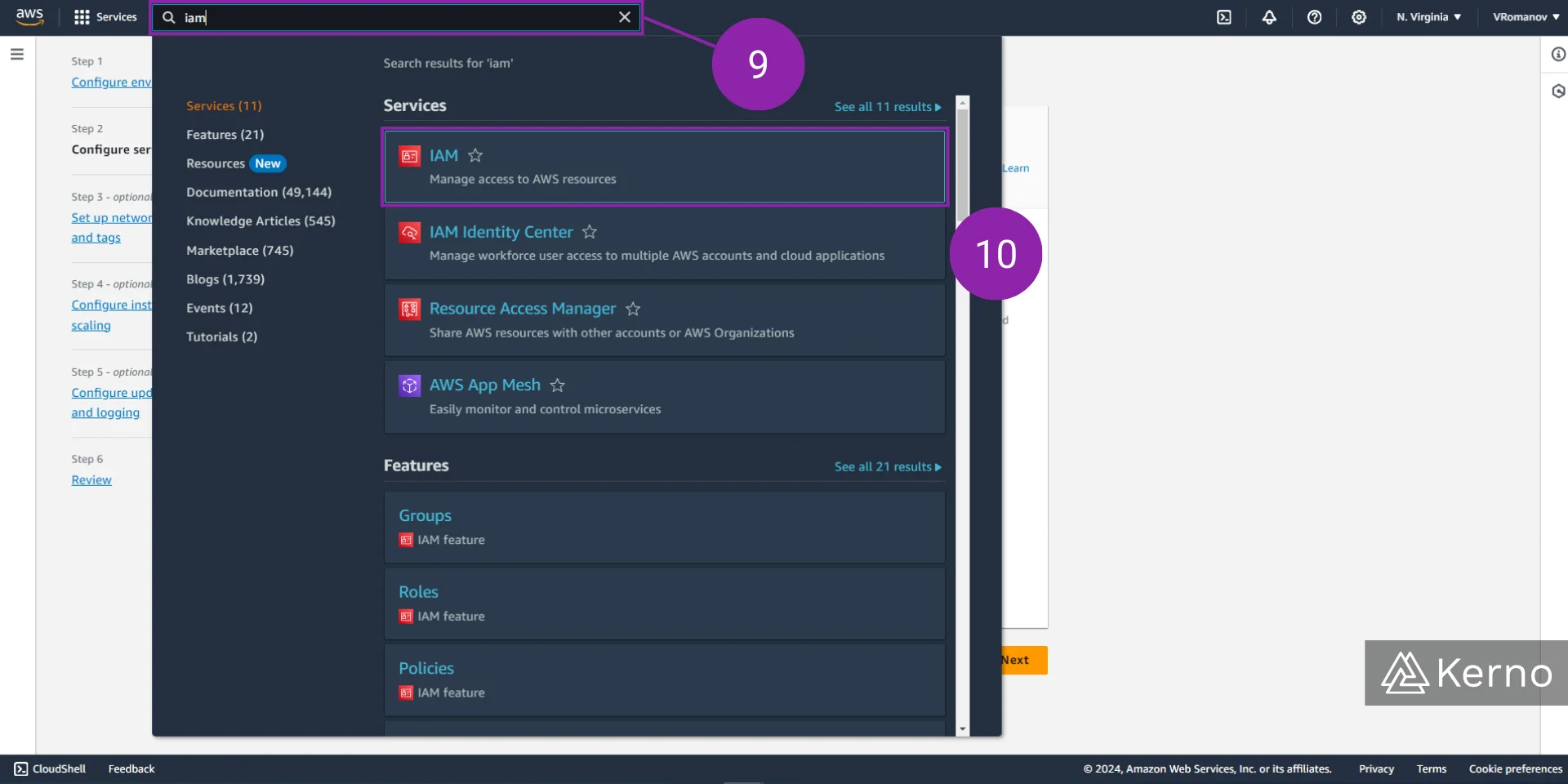Filter results by Marketplace (745)
1568x784 pixels.
[239, 250]
